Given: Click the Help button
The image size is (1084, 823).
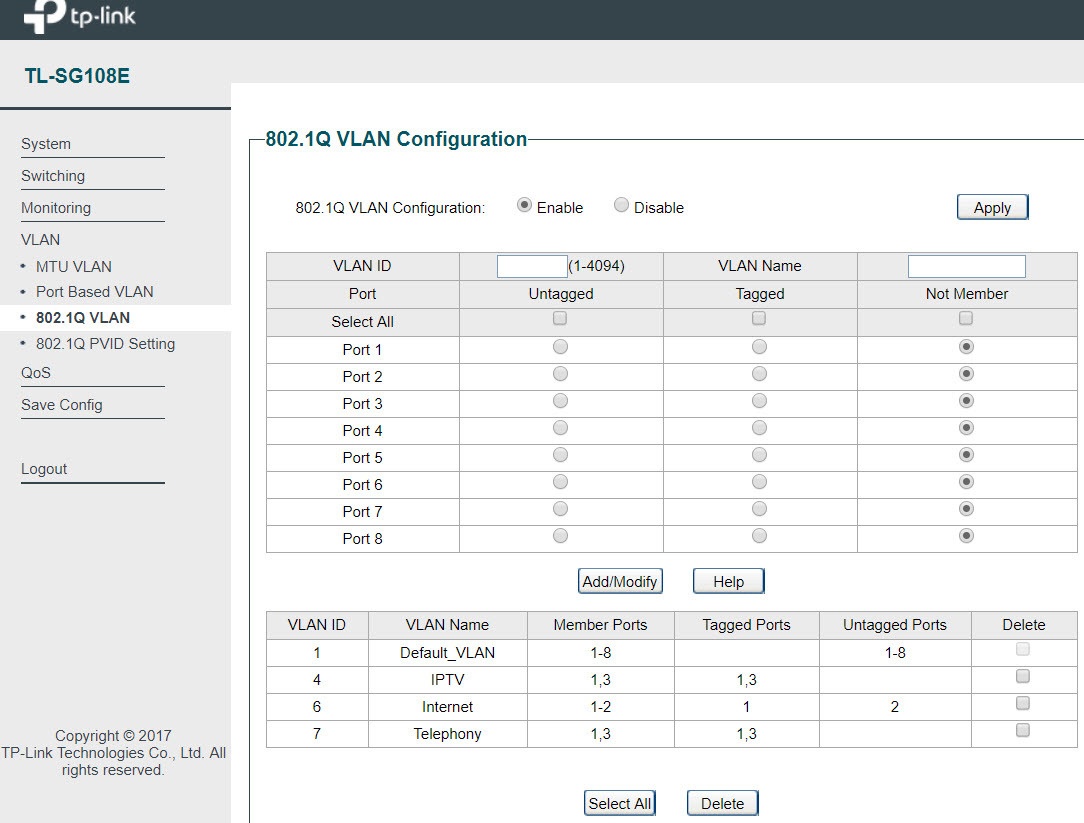Looking at the screenshot, I should pos(729,581).
